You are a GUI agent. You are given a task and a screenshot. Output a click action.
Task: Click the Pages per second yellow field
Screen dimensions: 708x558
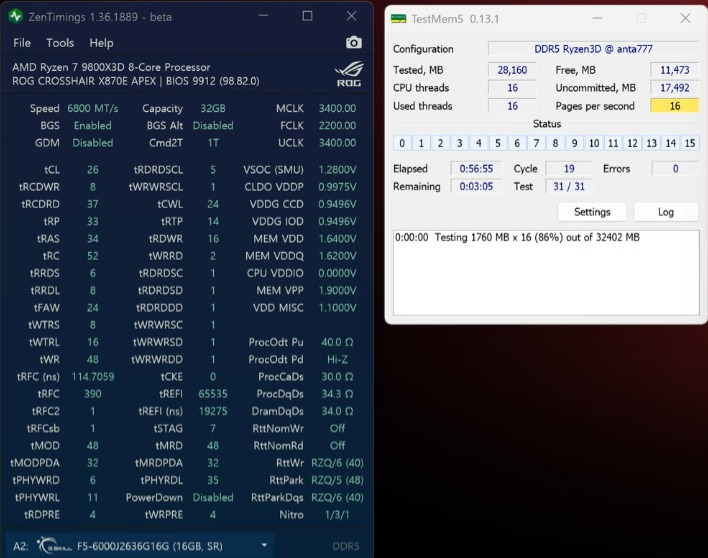tap(675, 106)
